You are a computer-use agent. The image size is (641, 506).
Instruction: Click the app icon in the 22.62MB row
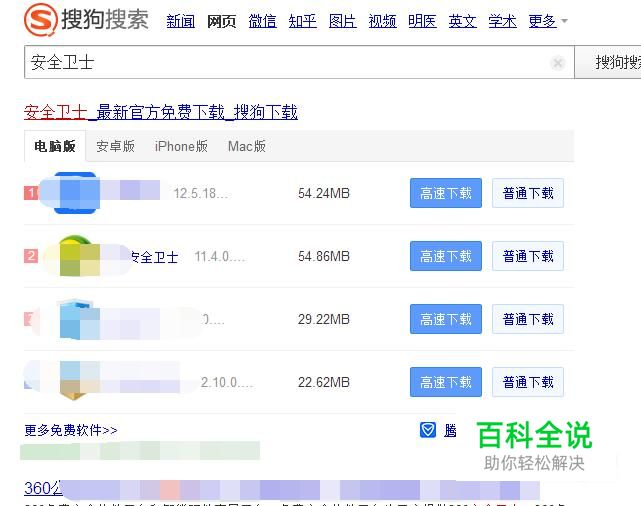point(78,381)
